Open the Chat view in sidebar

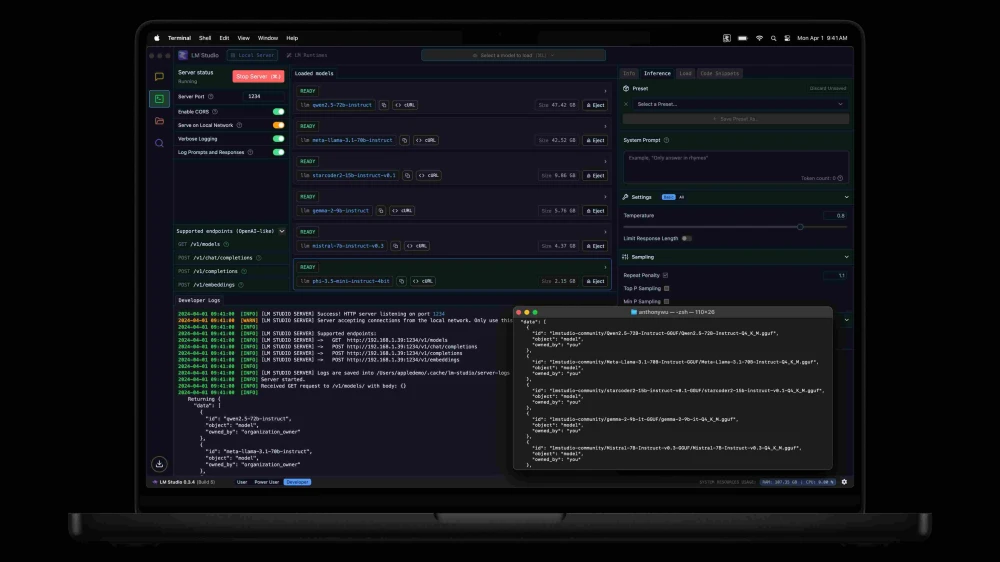(x=159, y=77)
